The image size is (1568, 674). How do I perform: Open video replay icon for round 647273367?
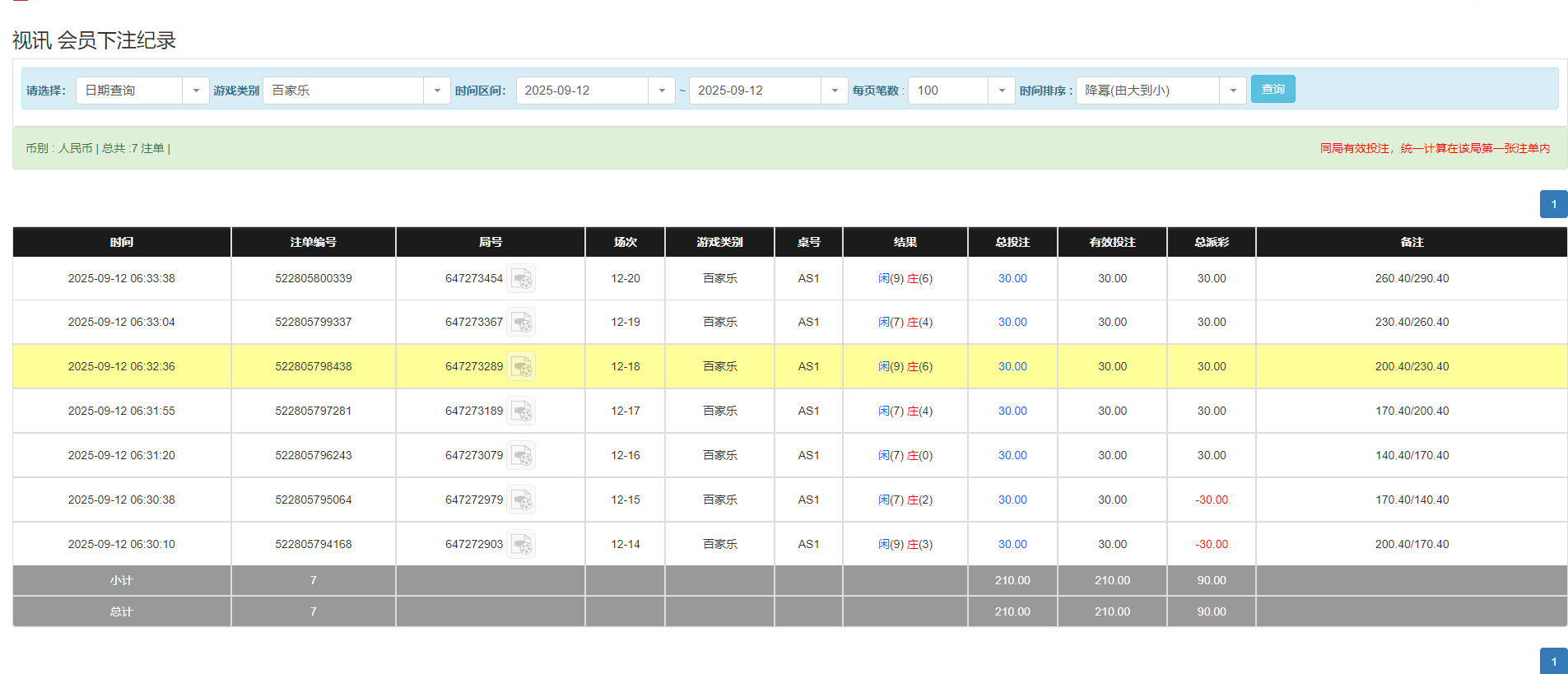coord(521,323)
